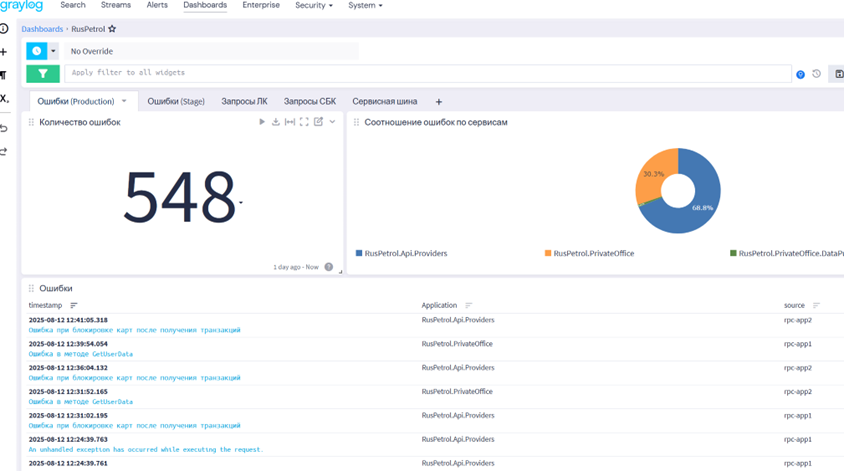Viewport: 844px width, 471px height.
Task: Click the info icon in the left sidebar
Action: point(4,29)
